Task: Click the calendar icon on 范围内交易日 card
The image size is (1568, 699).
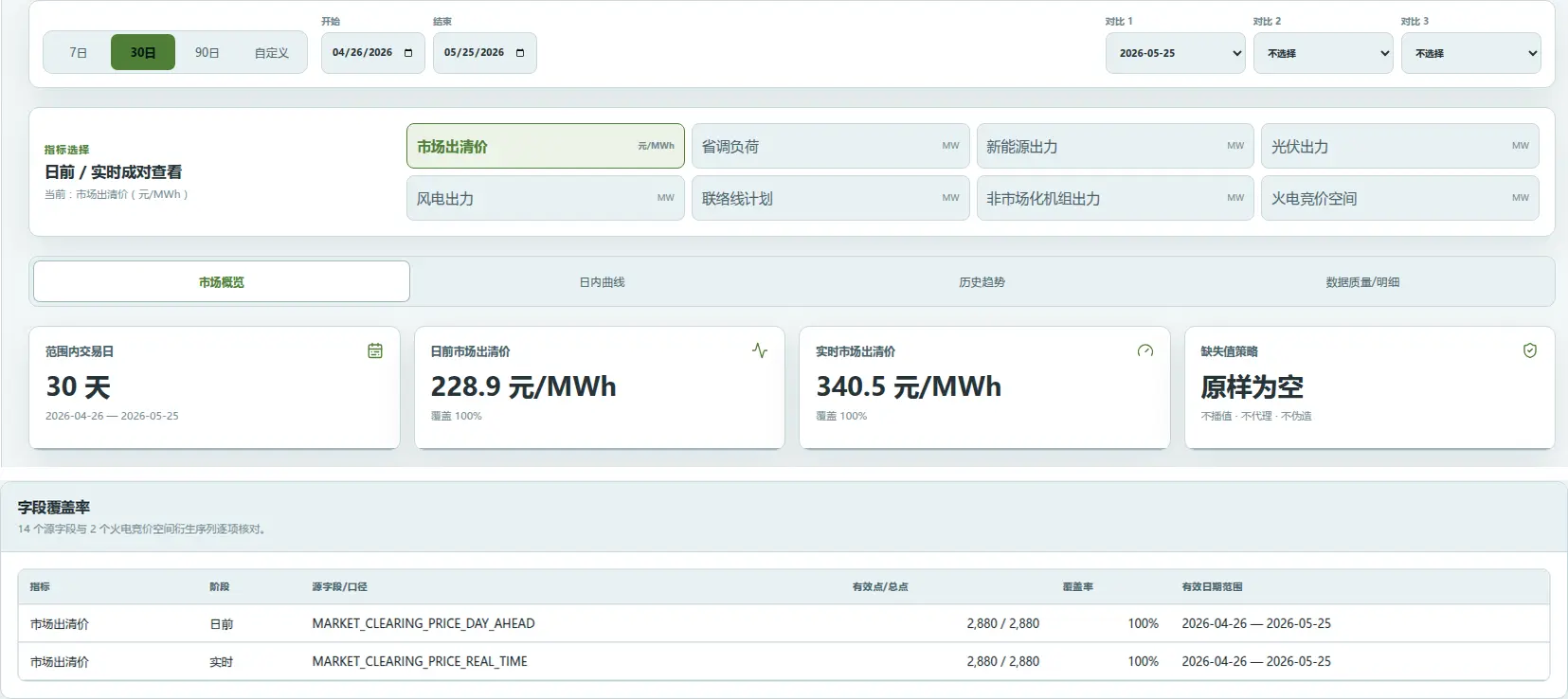Action: pos(375,350)
